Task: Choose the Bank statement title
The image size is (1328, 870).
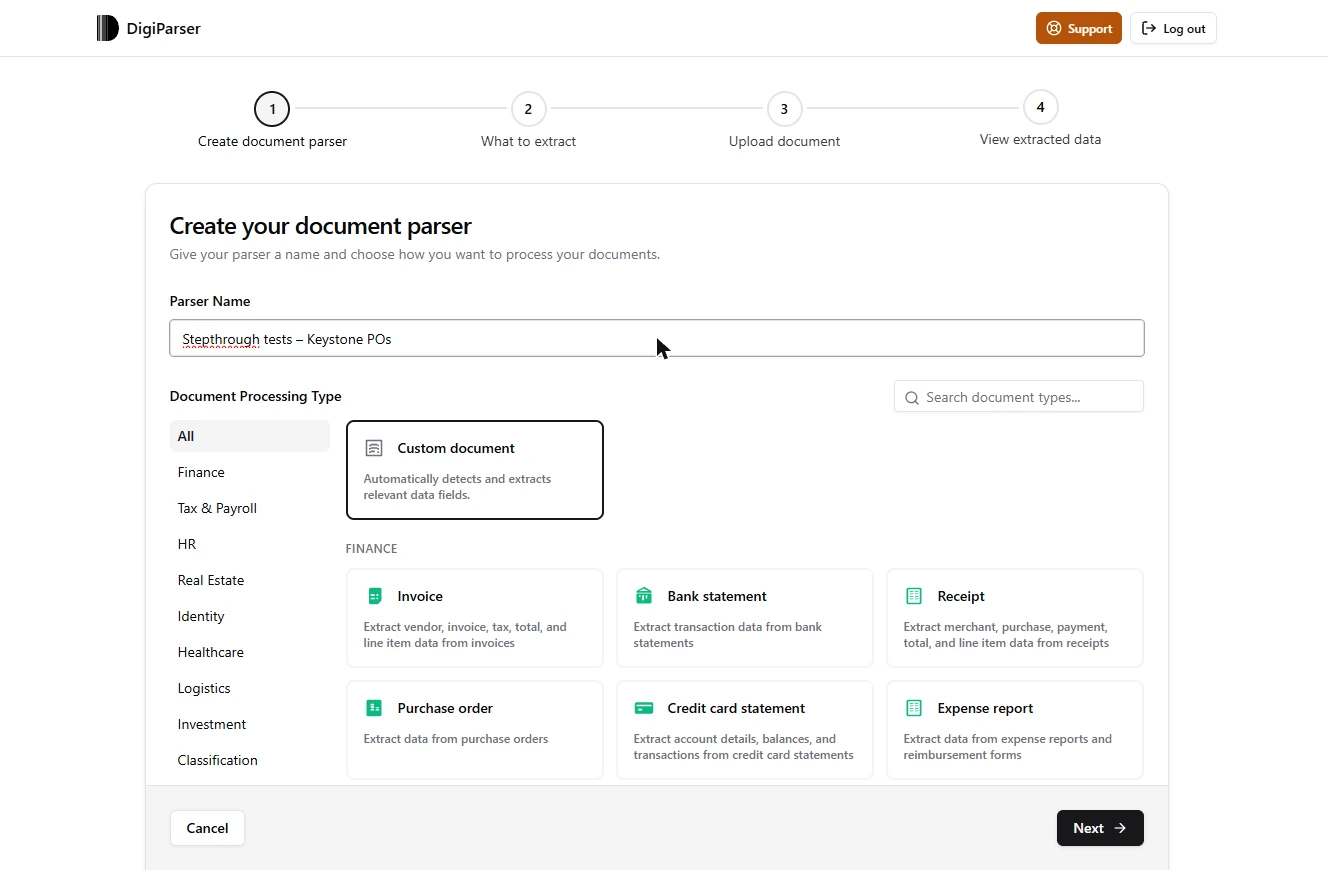Action: click(x=717, y=596)
